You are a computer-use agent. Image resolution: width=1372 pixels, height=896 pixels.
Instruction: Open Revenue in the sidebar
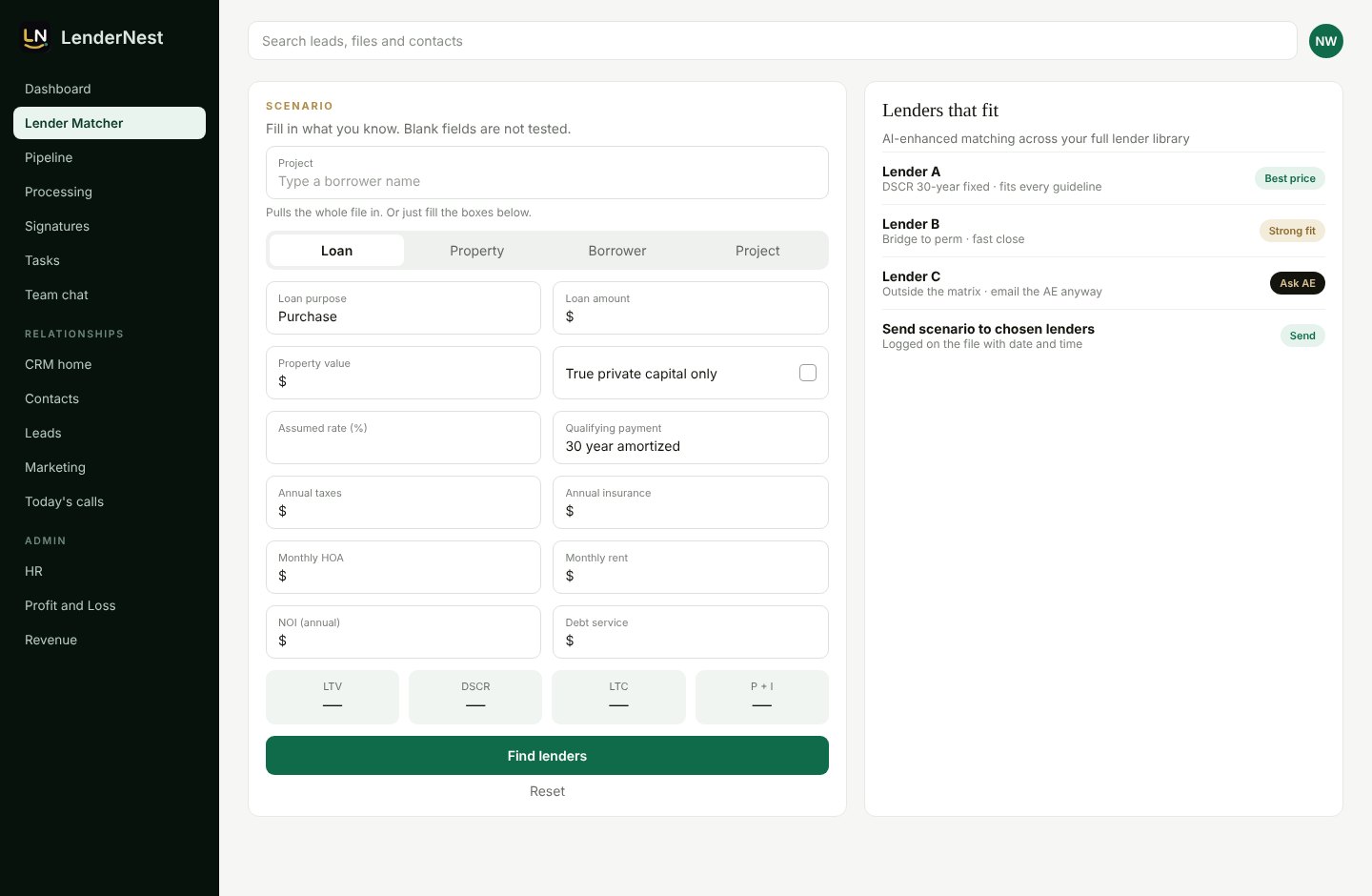click(x=110, y=640)
